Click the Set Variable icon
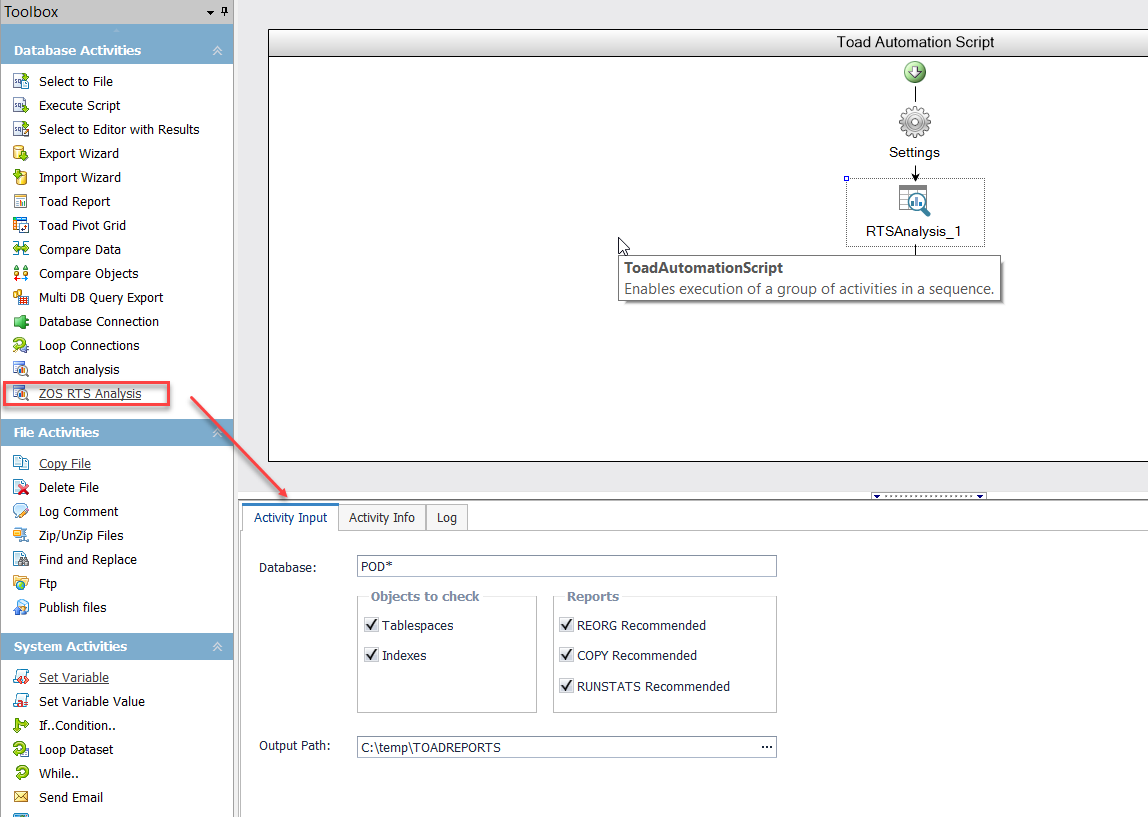Image resolution: width=1148 pixels, height=817 pixels. [x=21, y=677]
